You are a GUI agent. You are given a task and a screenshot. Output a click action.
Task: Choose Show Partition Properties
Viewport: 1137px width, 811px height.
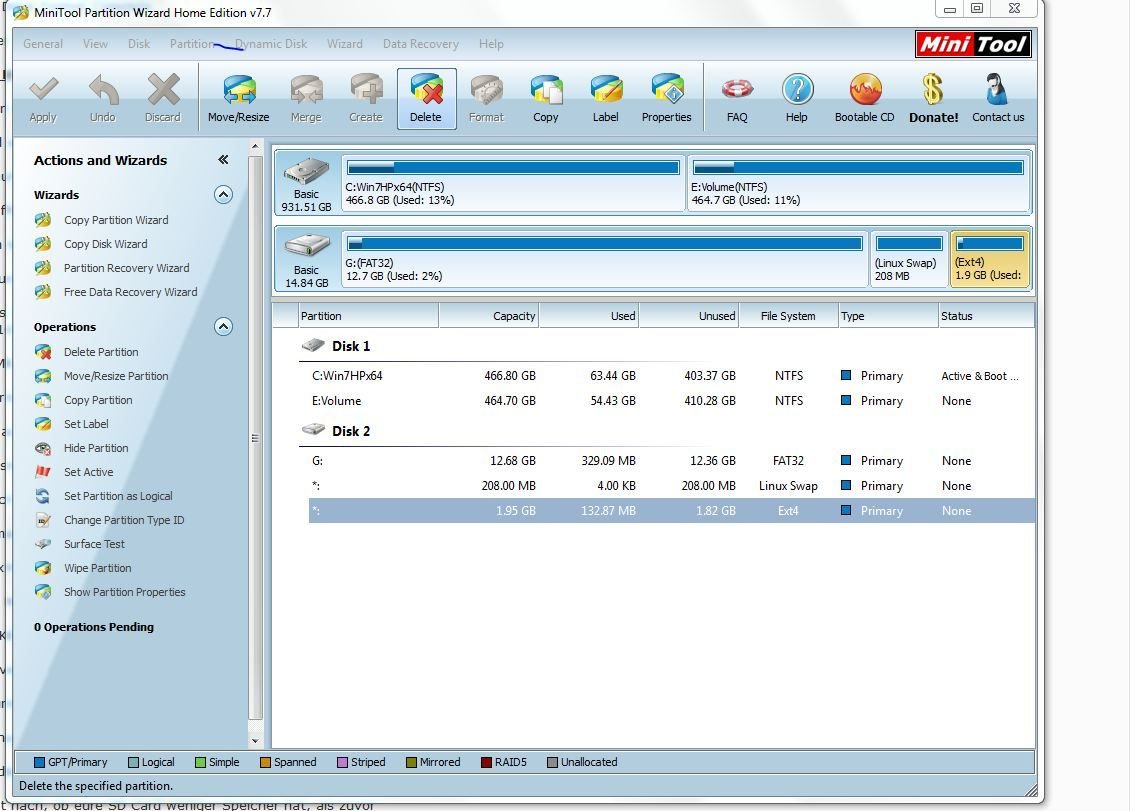tap(125, 592)
